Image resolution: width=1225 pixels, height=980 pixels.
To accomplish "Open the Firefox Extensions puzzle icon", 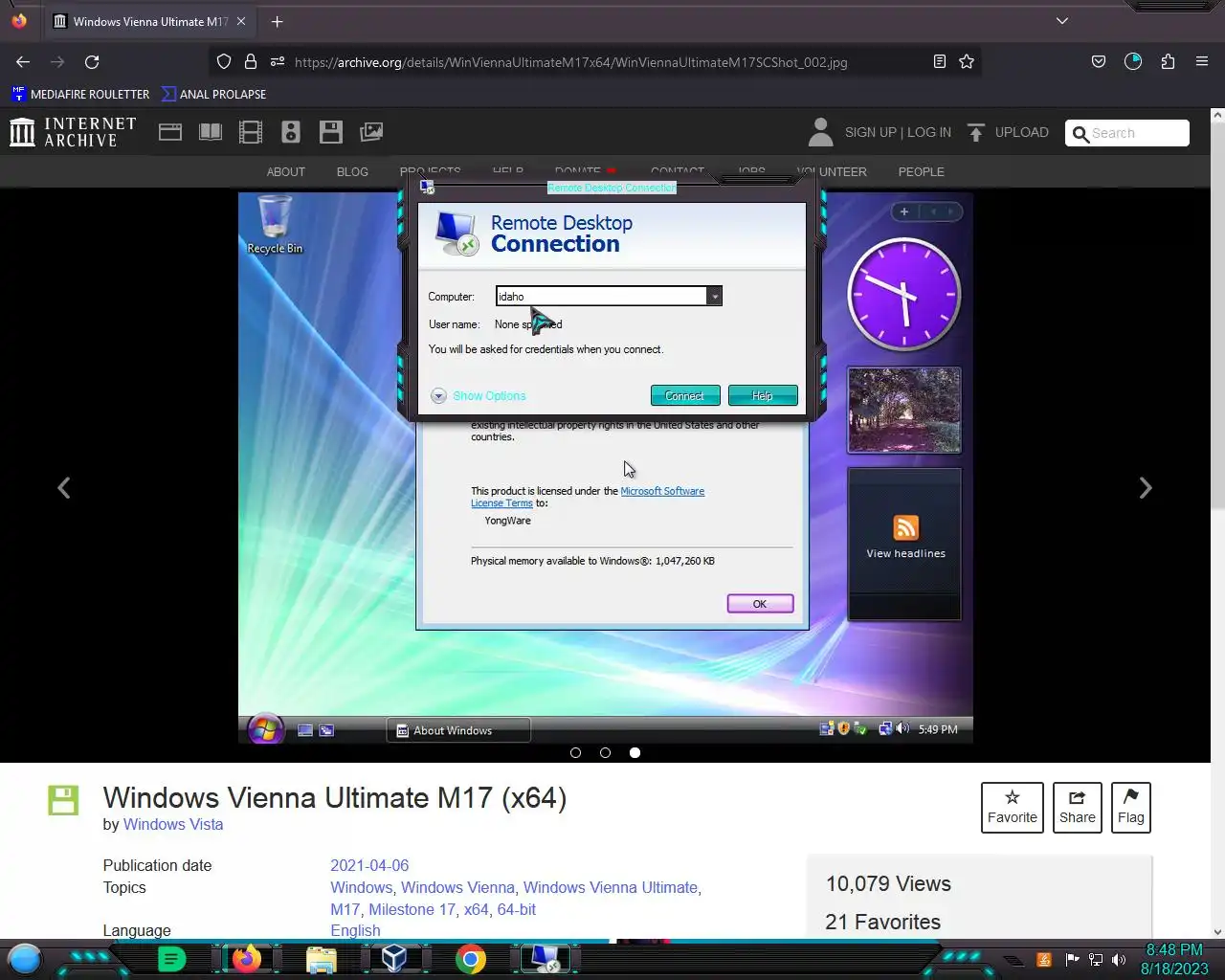I will click(1168, 61).
